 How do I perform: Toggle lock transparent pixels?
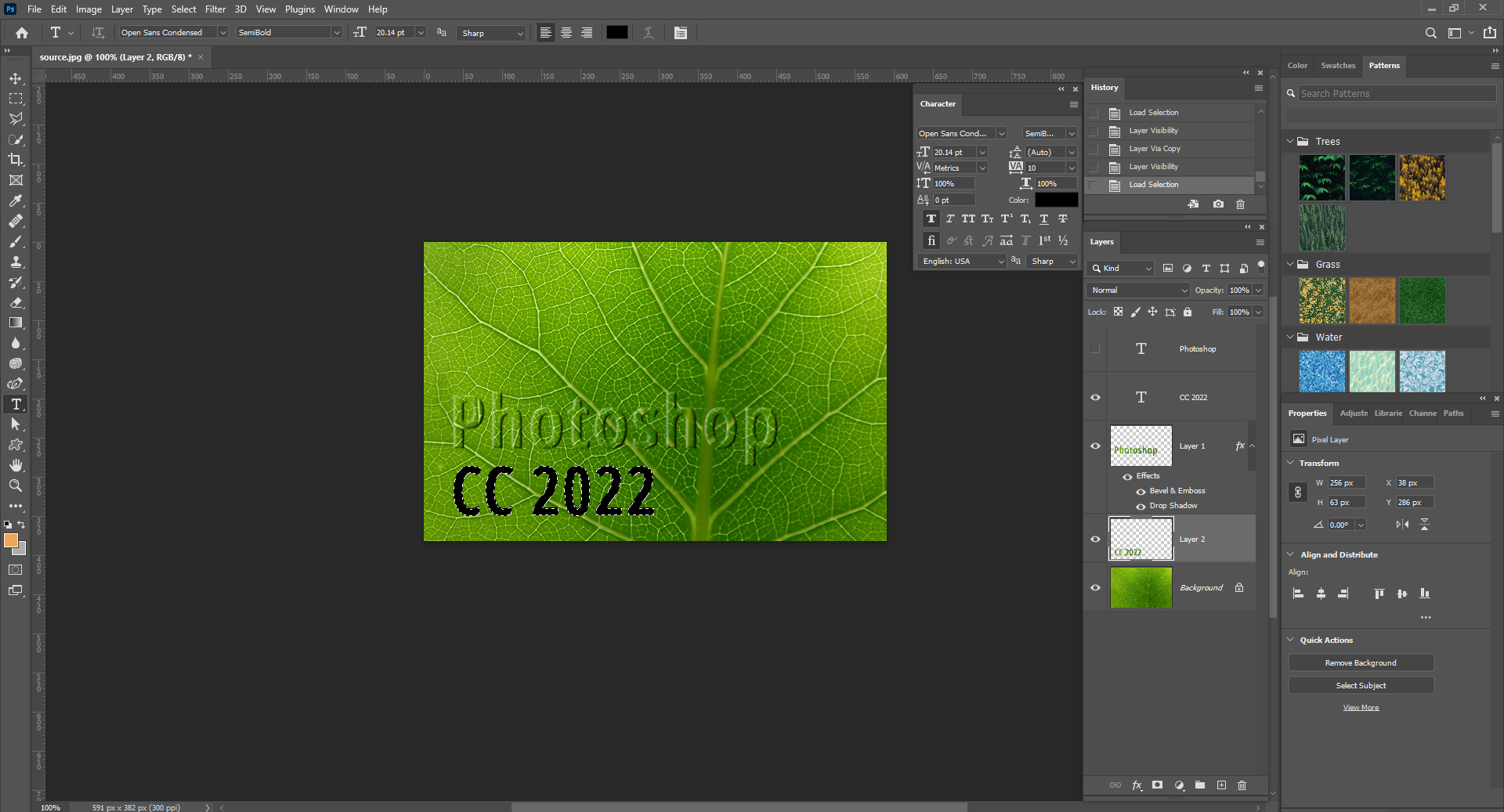click(x=1118, y=312)
